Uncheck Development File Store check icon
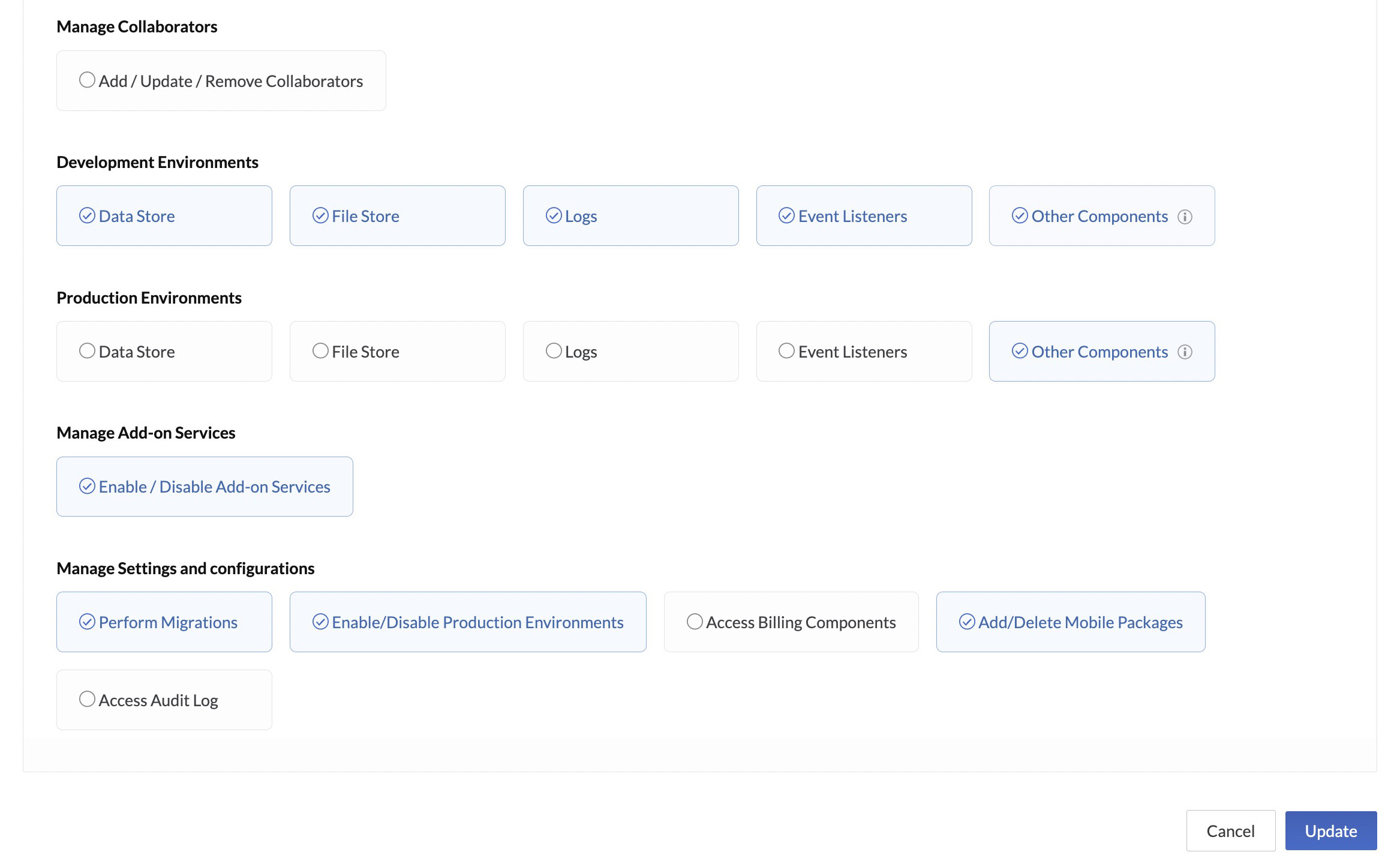 pos(320,216)
